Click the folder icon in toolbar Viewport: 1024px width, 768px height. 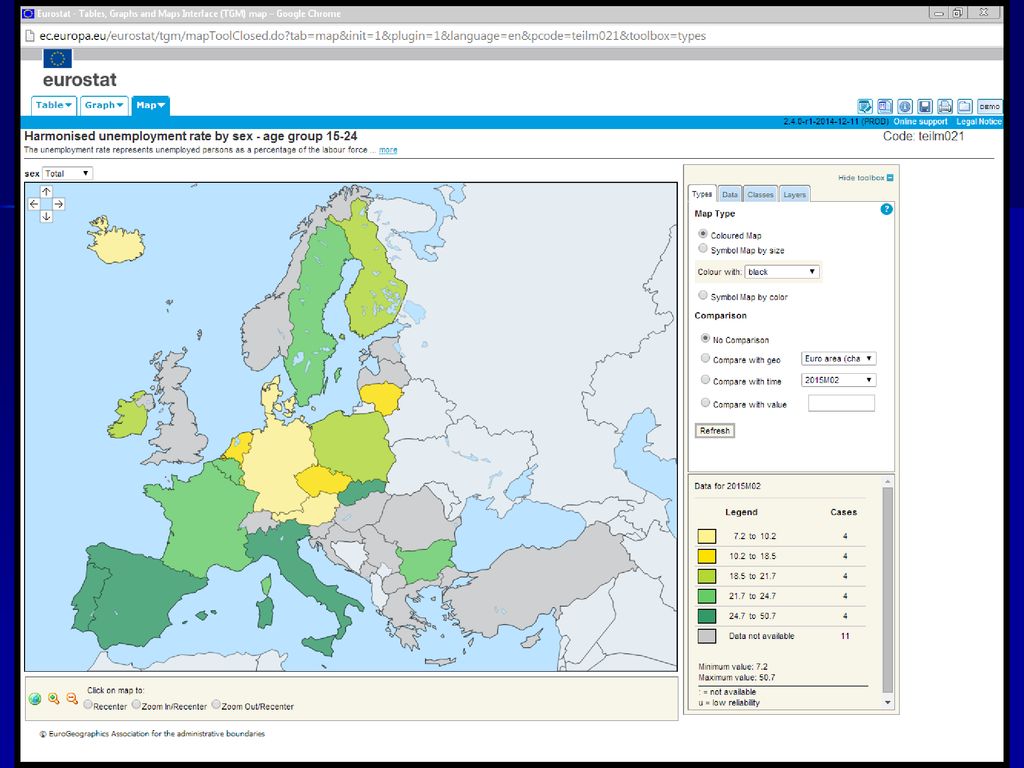965,106
